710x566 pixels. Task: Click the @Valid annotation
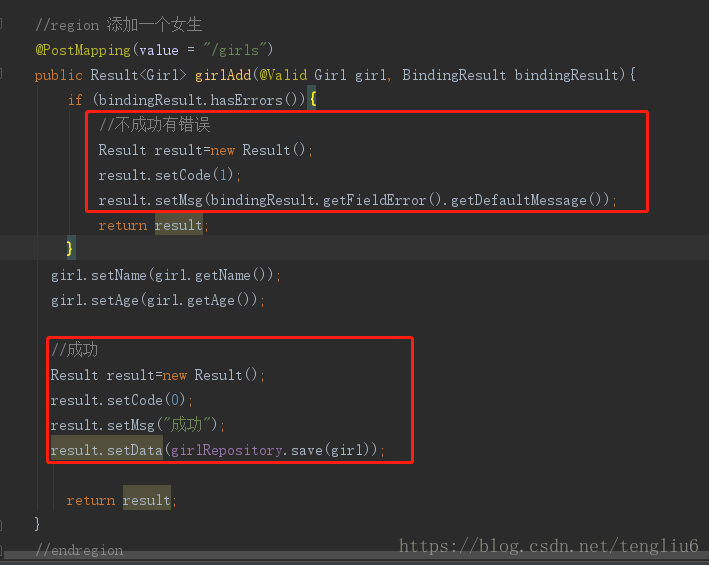[x=283, y=75]
